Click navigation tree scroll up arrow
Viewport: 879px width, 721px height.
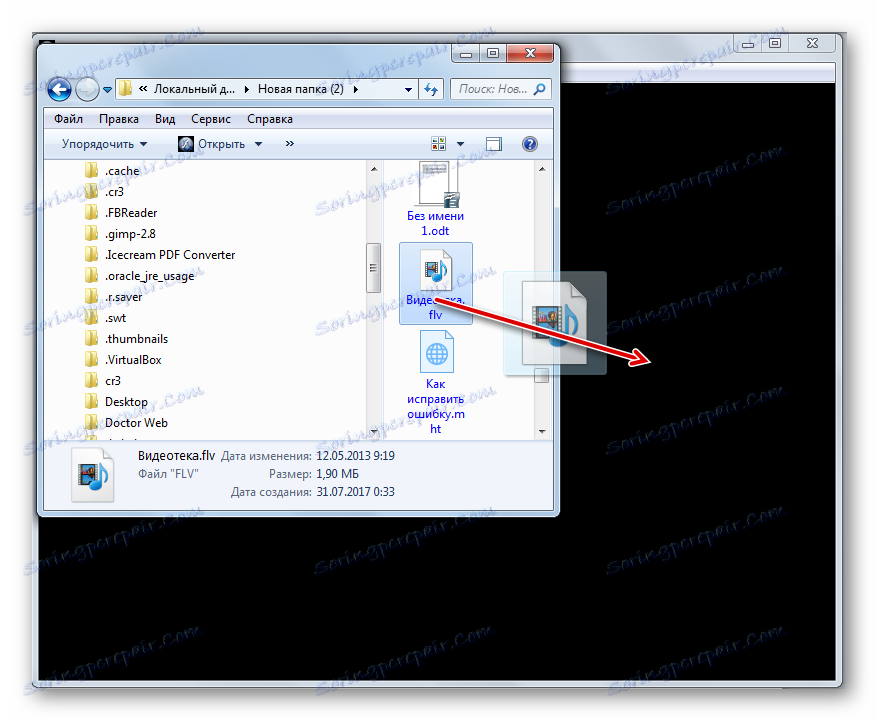pyautogui.click(x=374, y=169)
